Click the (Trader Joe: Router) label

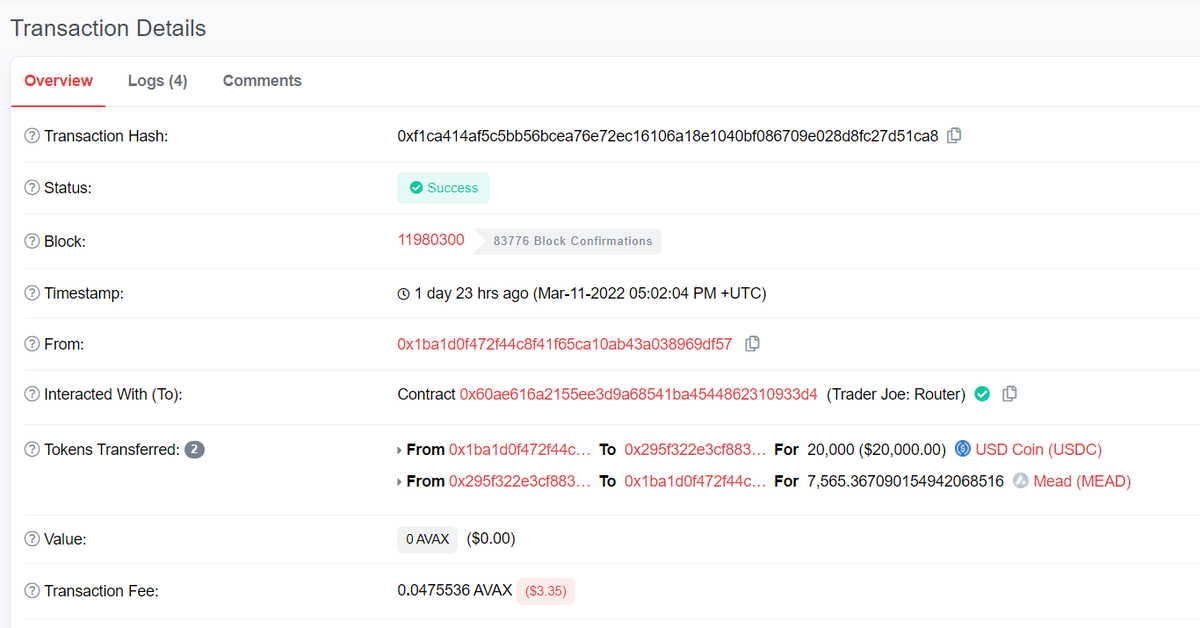[896, 394]
